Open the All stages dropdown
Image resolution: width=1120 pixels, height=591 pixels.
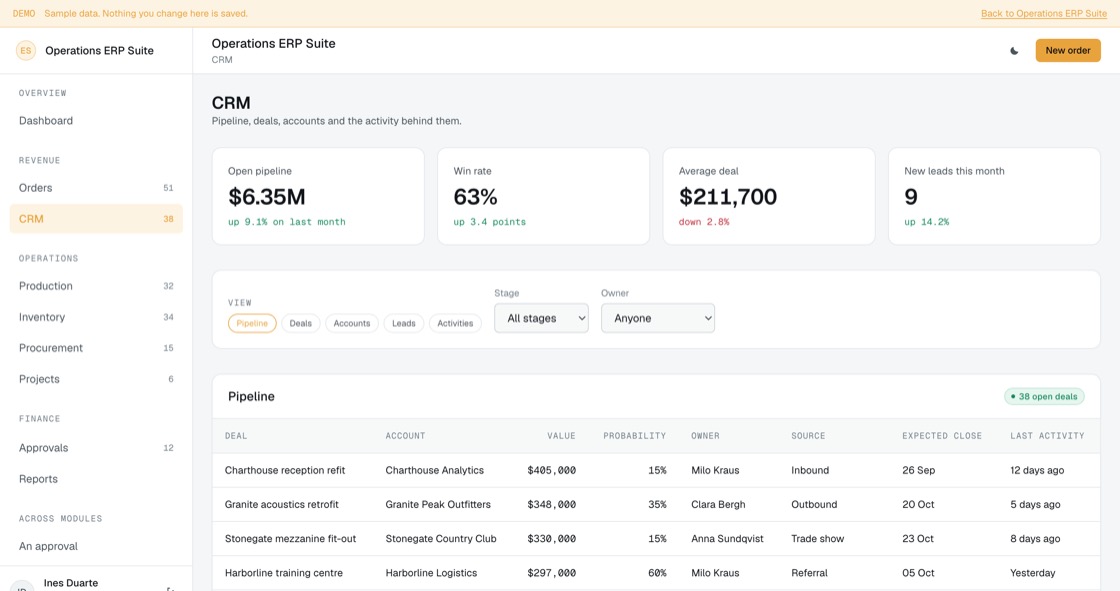541,318
